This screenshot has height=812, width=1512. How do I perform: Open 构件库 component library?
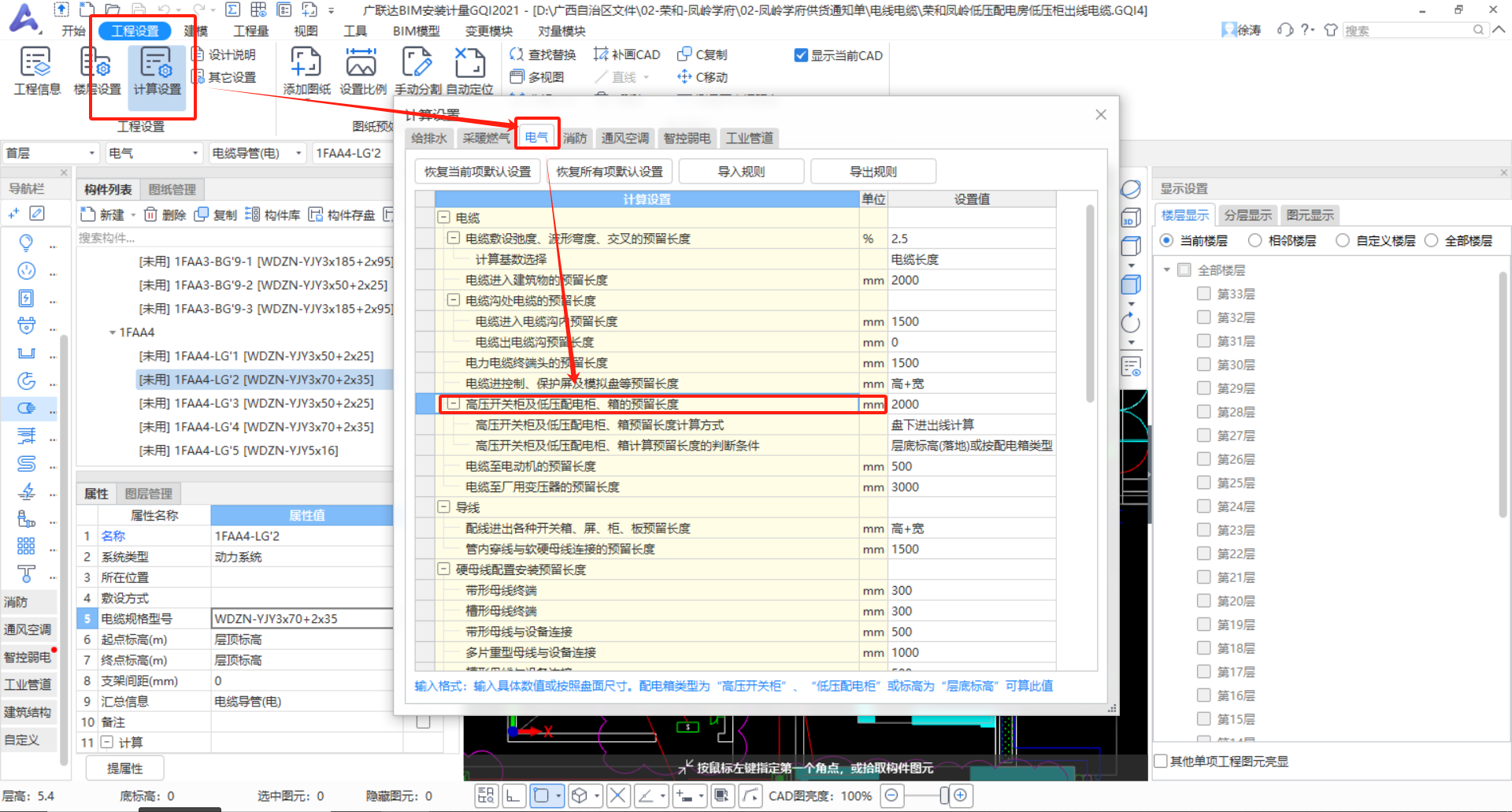click(x=272, y=214)
